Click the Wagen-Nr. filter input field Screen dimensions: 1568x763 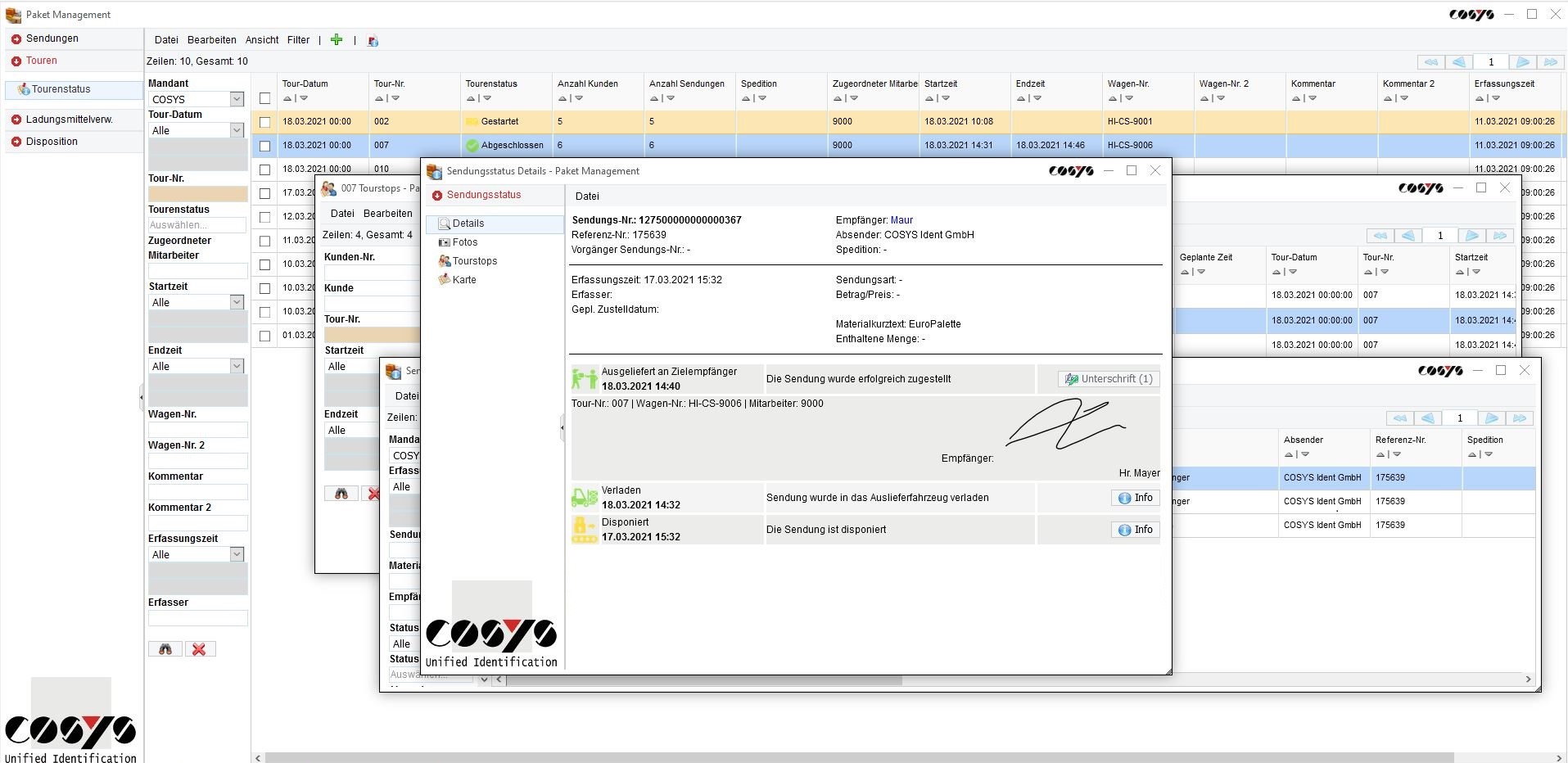pyautogui.click(x=197, y=430)
